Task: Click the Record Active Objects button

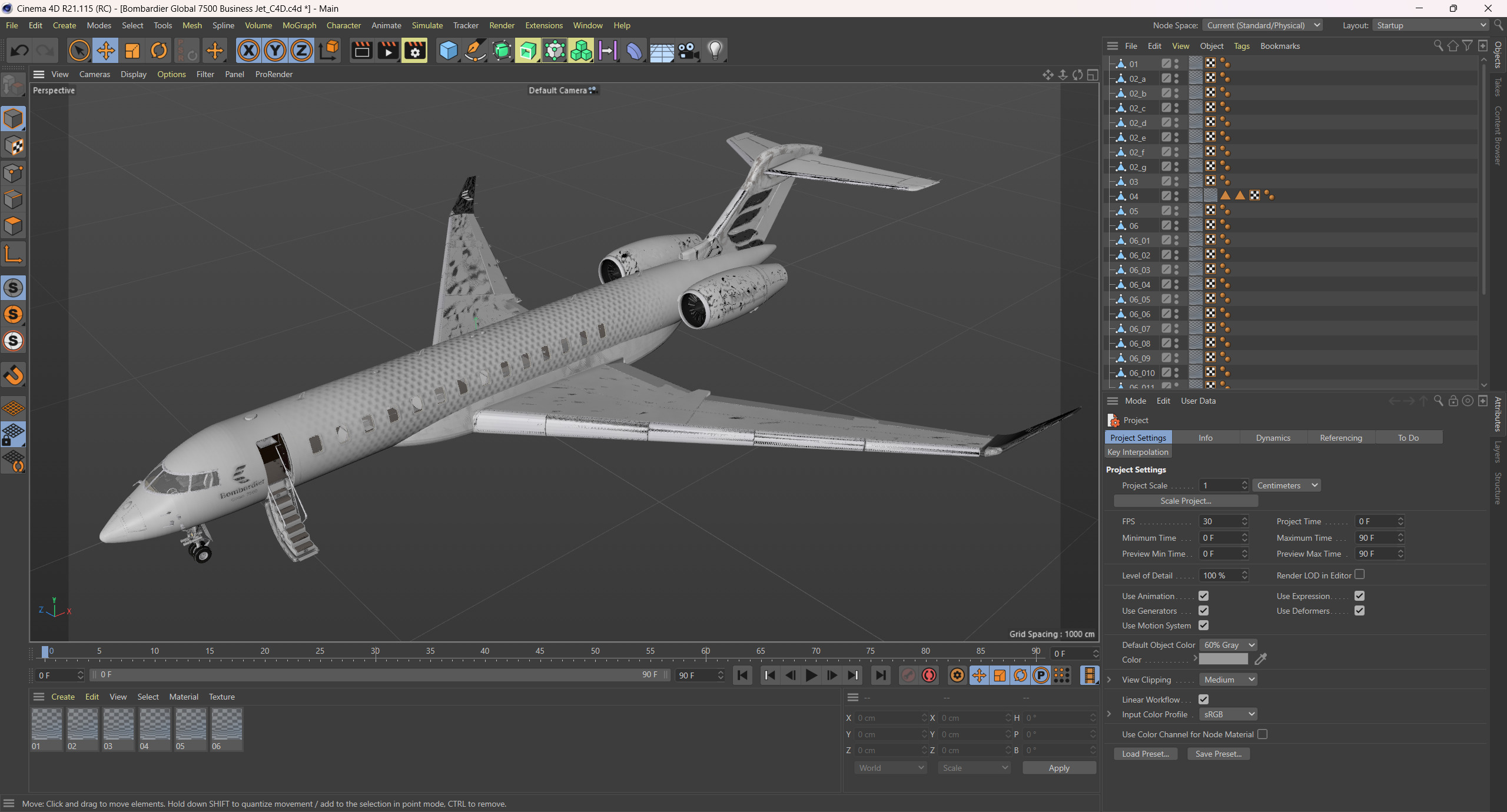Action: click(x=908, y=675)
